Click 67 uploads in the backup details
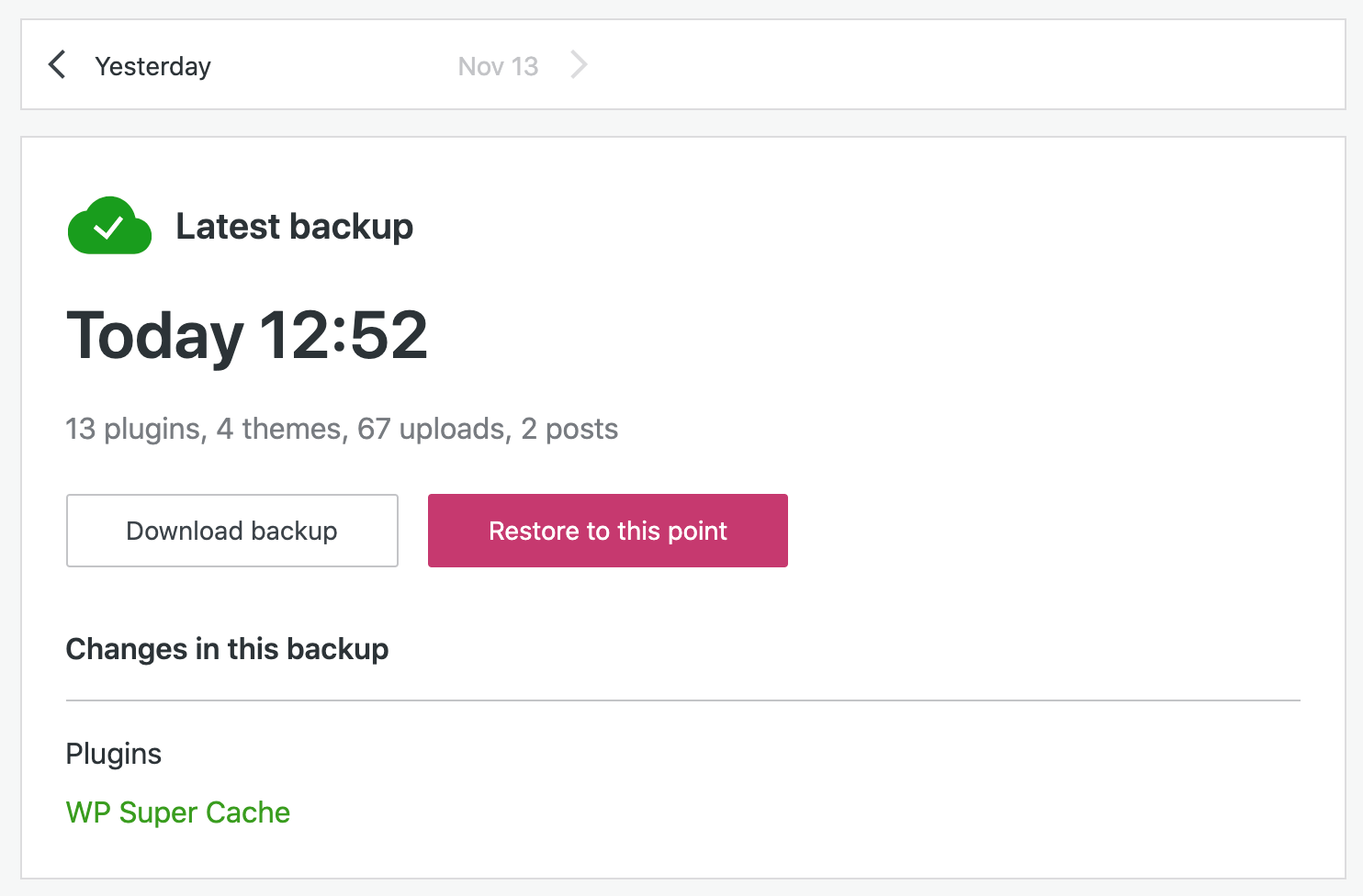This screenshot has height=896, width=1363. (x=432, y=429)
